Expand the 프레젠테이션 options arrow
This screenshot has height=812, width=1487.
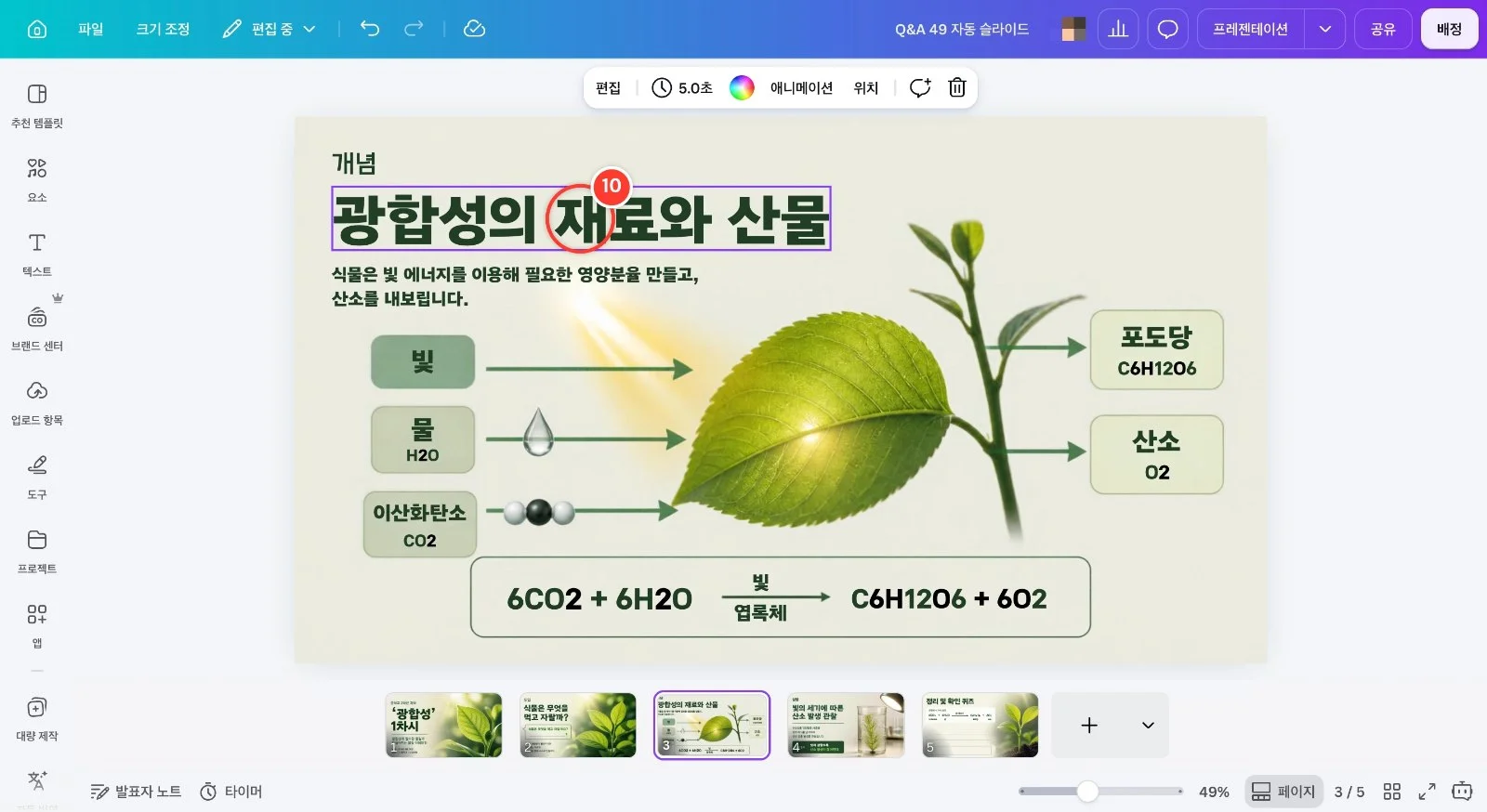tap(1325, 29)
